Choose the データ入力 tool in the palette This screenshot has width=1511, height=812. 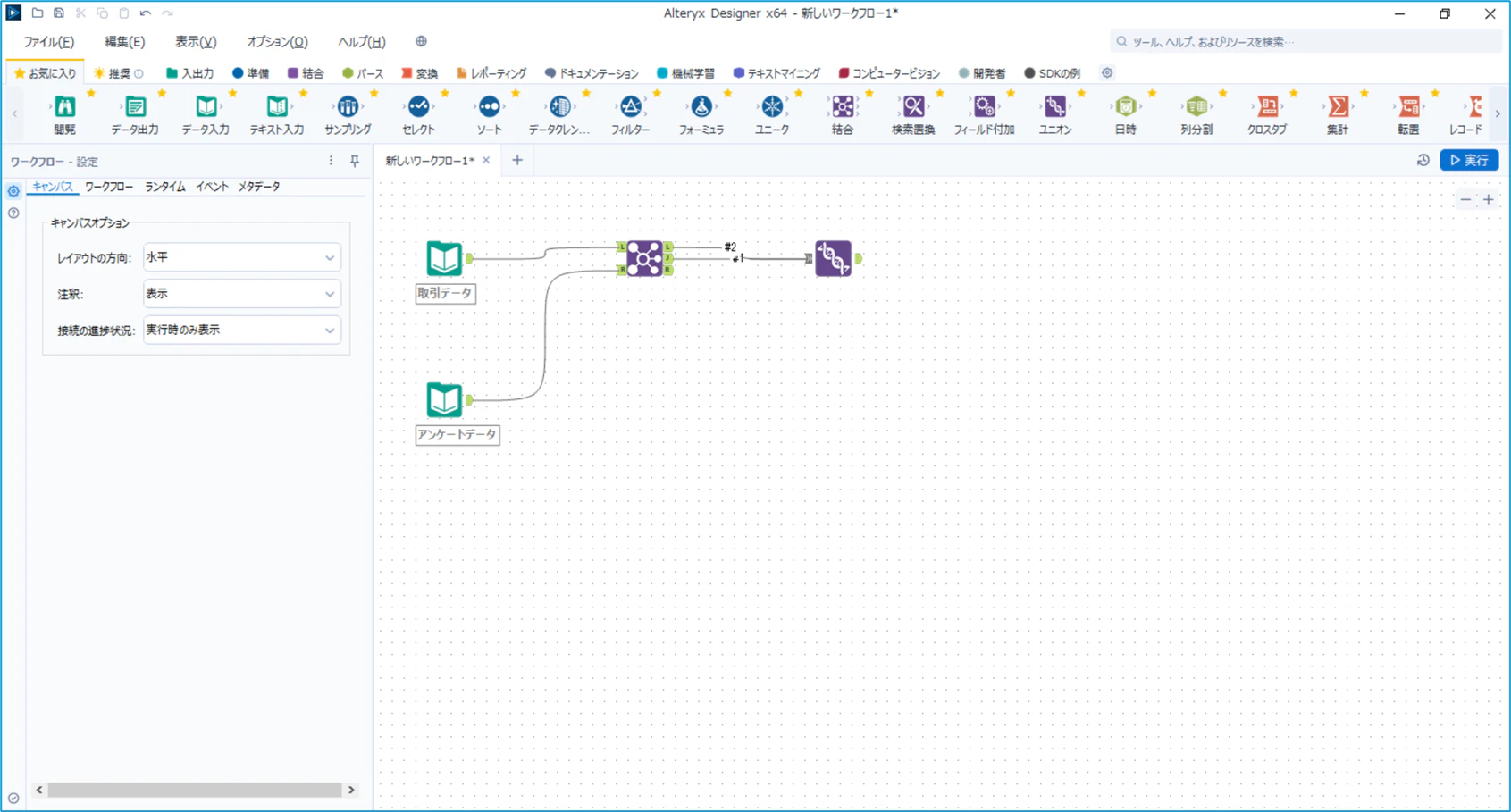(206, 107)
